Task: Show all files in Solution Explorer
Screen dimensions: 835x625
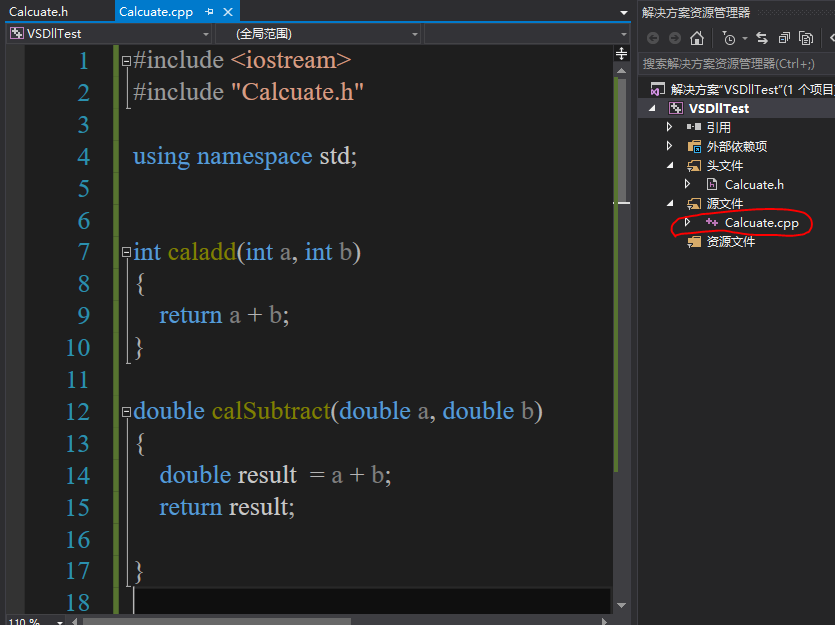Action: 806,38
